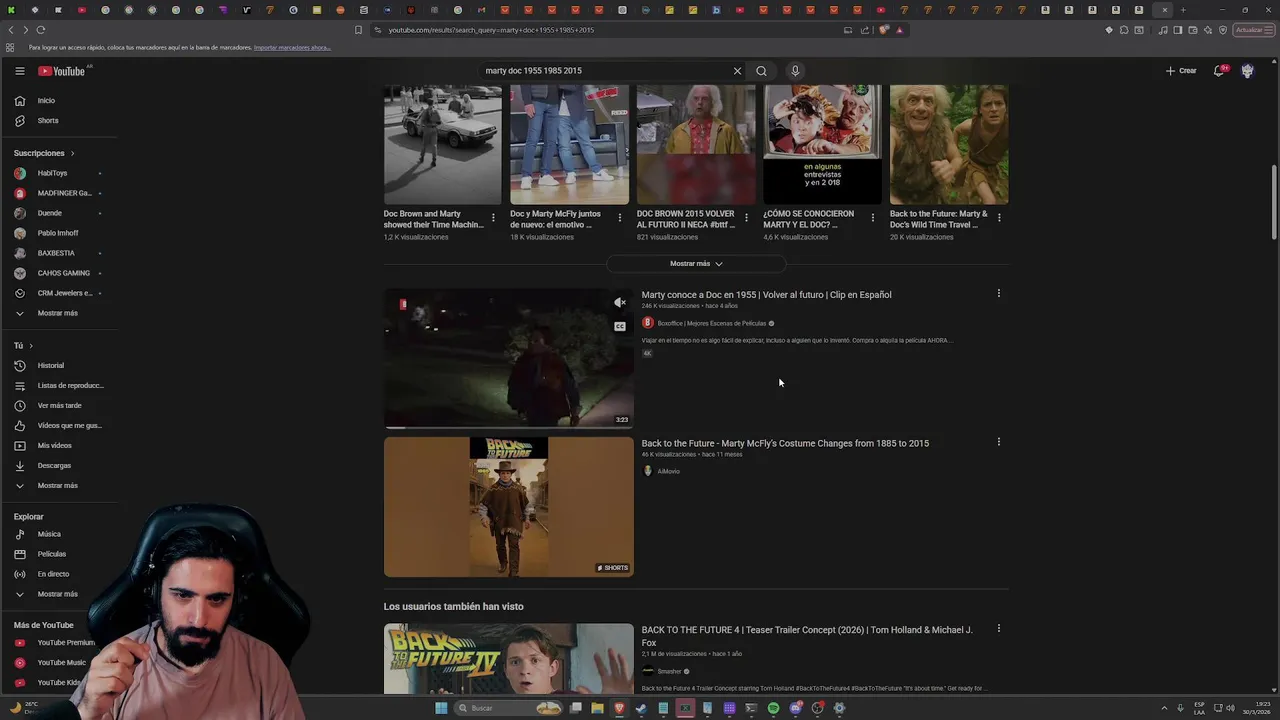Screen dimensions: 1280x720
Task: Open the YouTube hamburger guide menu
Action: (19, 71)
